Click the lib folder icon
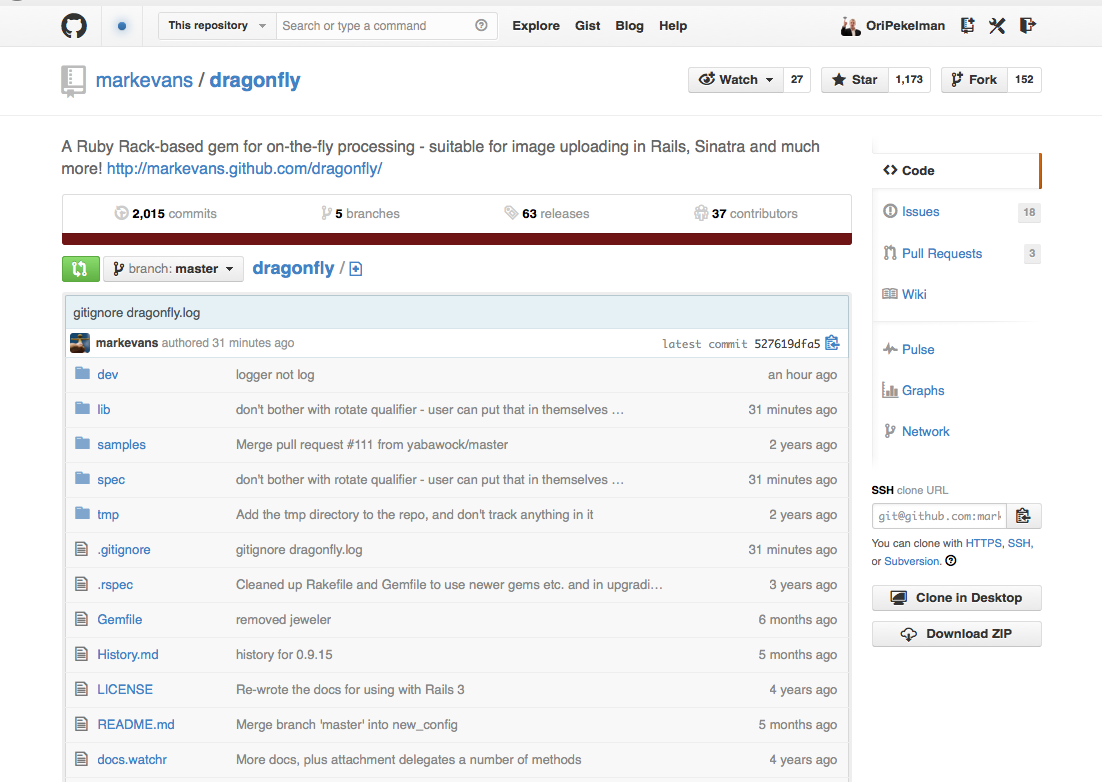 coord(82,408)
